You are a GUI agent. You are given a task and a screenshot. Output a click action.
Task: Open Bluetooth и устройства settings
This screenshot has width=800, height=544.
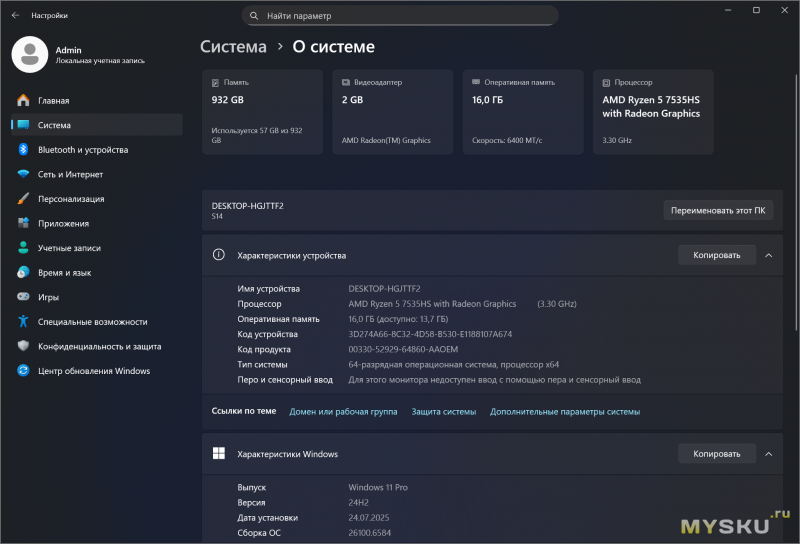coord(97,150)
